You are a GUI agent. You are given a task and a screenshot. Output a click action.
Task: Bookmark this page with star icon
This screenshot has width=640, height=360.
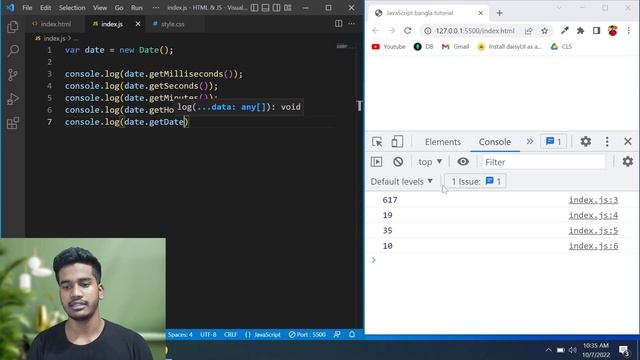pyautogui.click(x=544, y=31)
